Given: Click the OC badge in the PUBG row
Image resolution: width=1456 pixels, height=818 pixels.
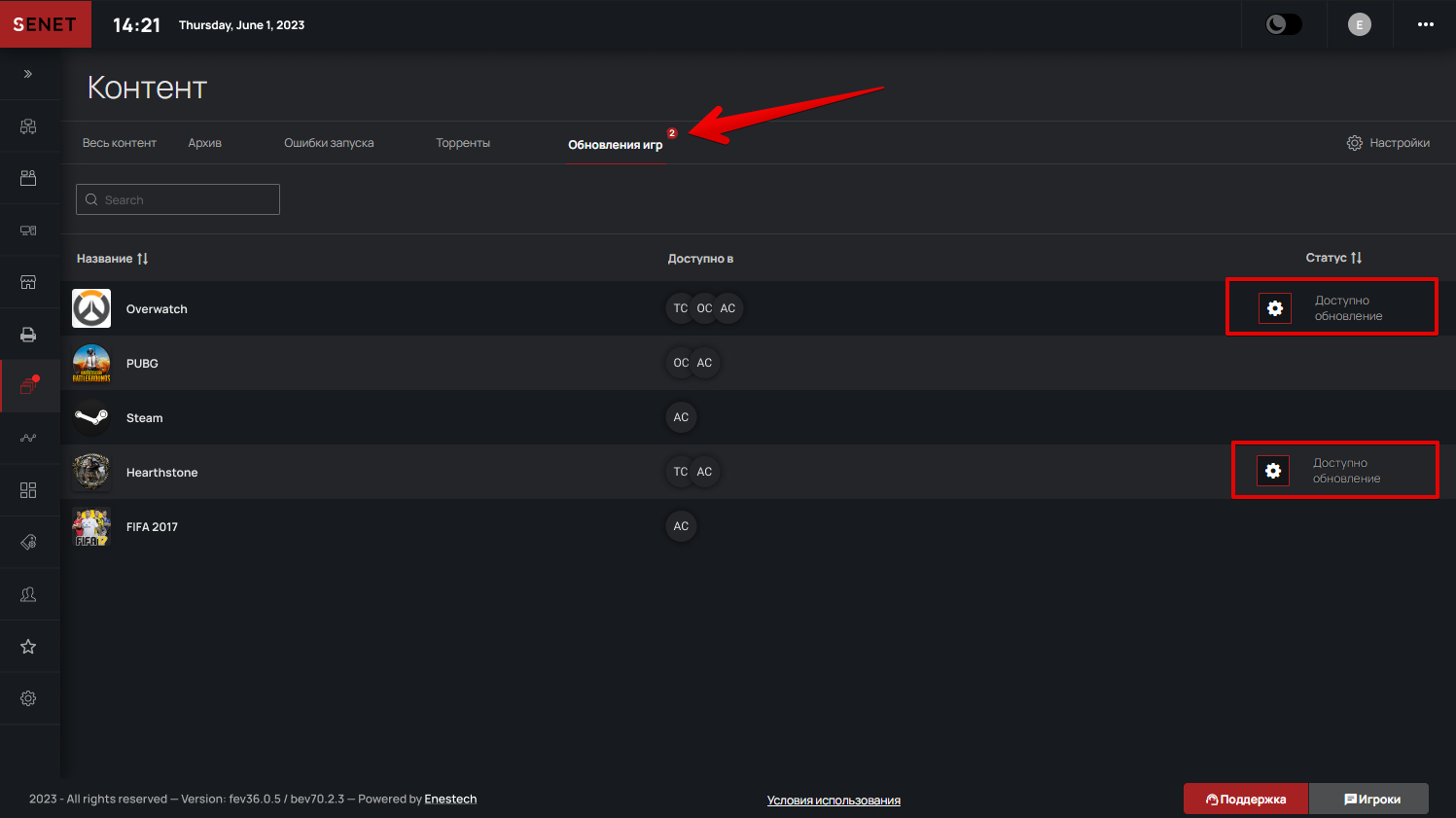Looking at the screenshot, I should point(681,363).
